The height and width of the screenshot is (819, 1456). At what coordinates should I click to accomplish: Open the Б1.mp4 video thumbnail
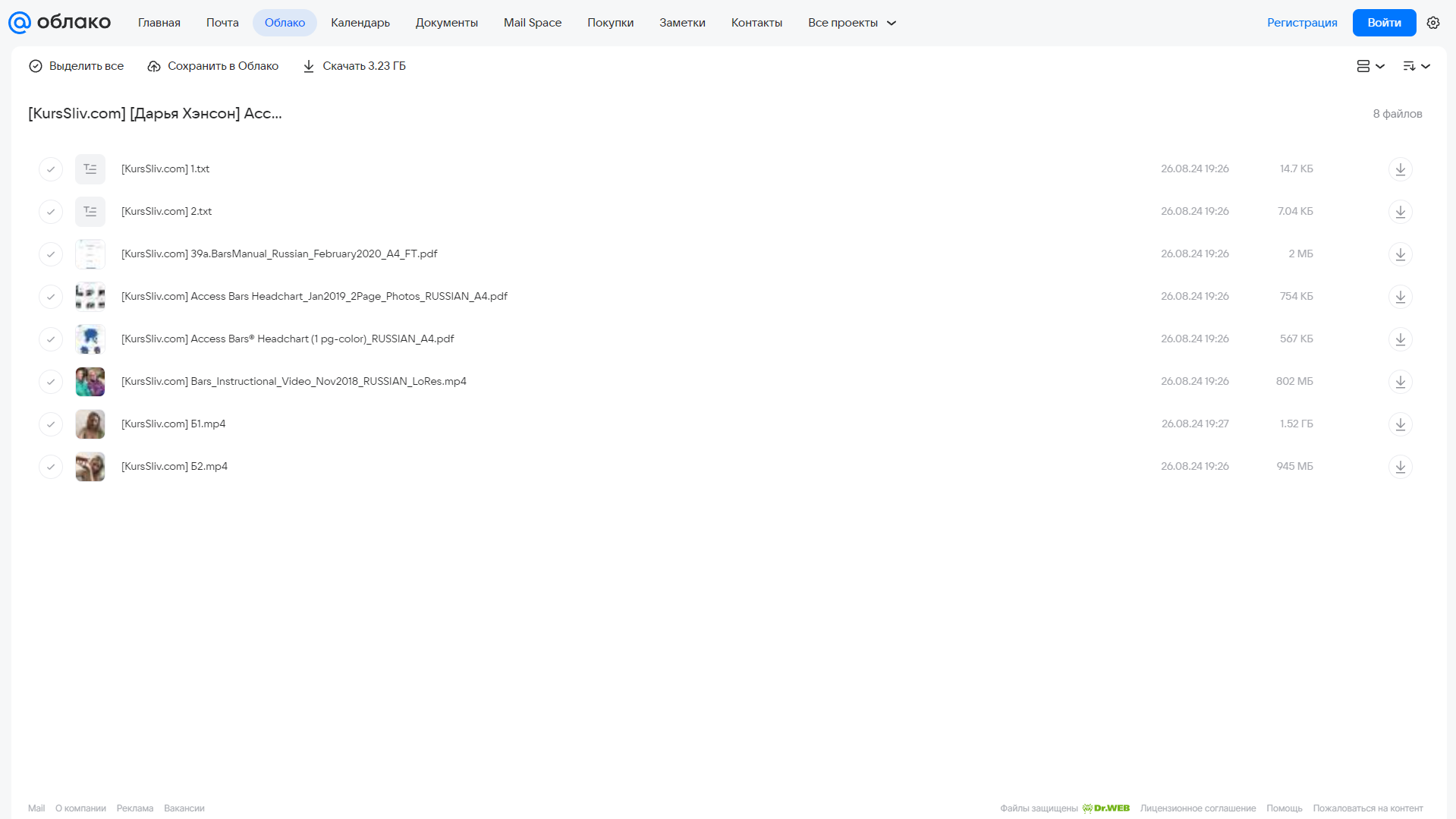pos(90,424)
